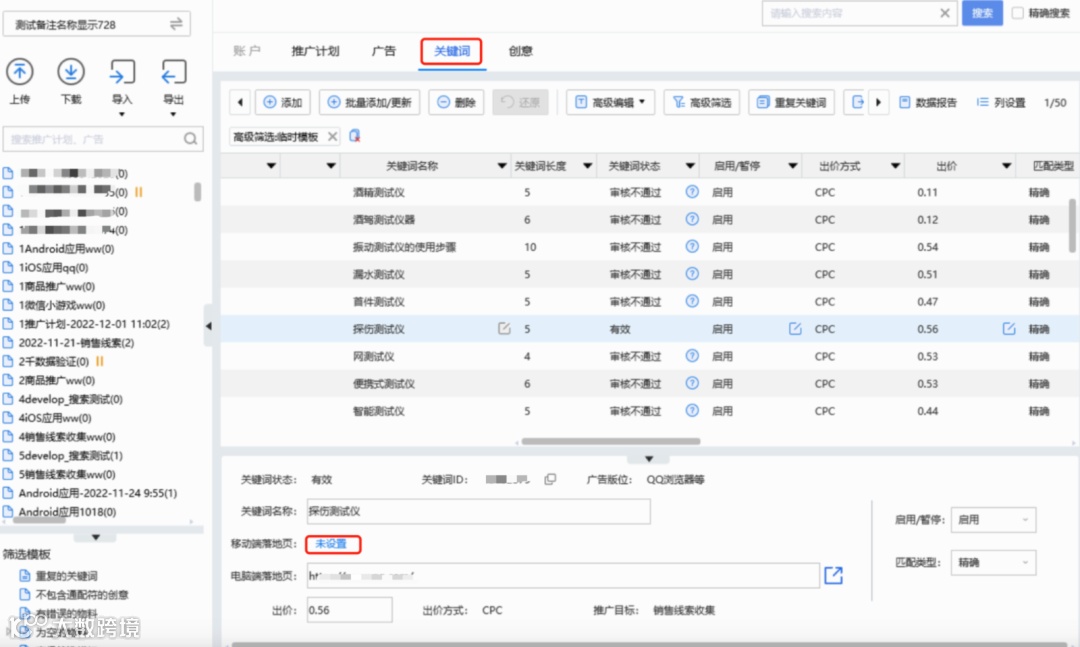
Task: Click the partially visible export toolbar icon
Action: click(x=857, y=102)
